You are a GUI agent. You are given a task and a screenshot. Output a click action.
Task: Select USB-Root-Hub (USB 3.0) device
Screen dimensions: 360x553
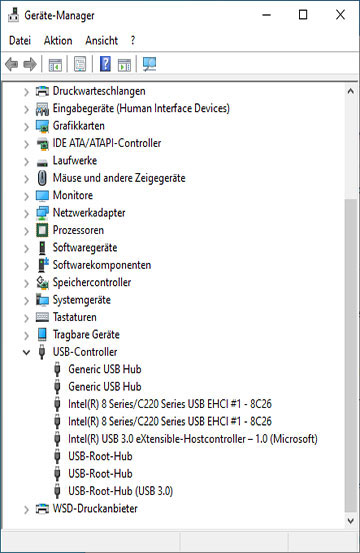point(120,491)
